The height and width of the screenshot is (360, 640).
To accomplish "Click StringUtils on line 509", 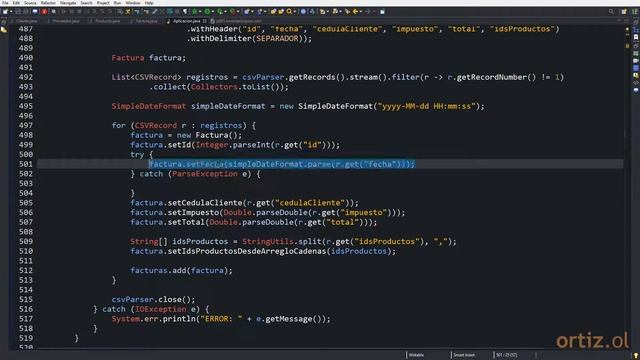I will click(268, 241).
